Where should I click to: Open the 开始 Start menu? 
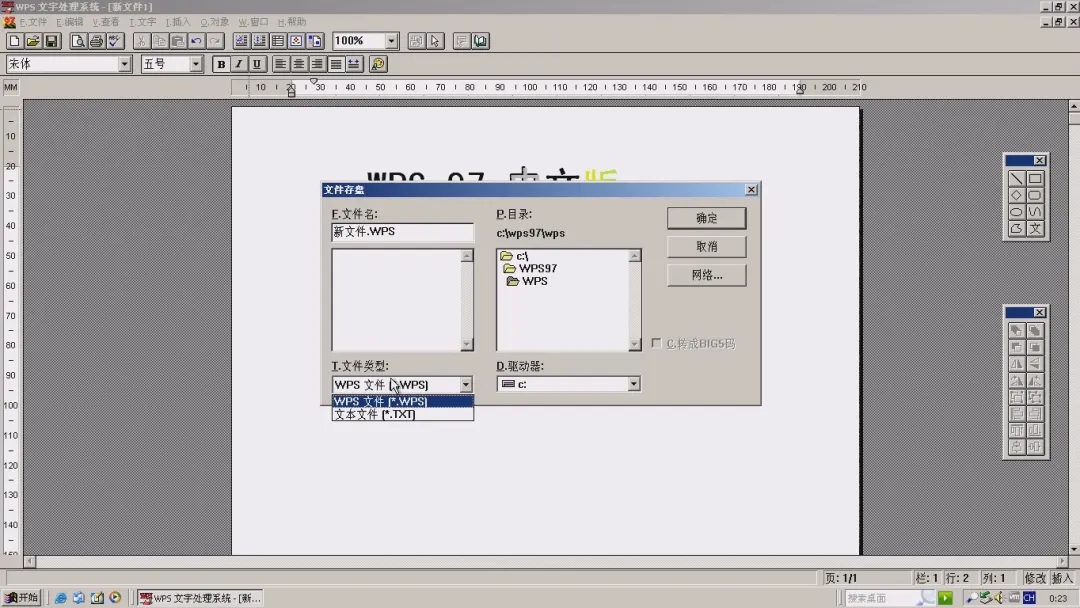pos(21,598)
